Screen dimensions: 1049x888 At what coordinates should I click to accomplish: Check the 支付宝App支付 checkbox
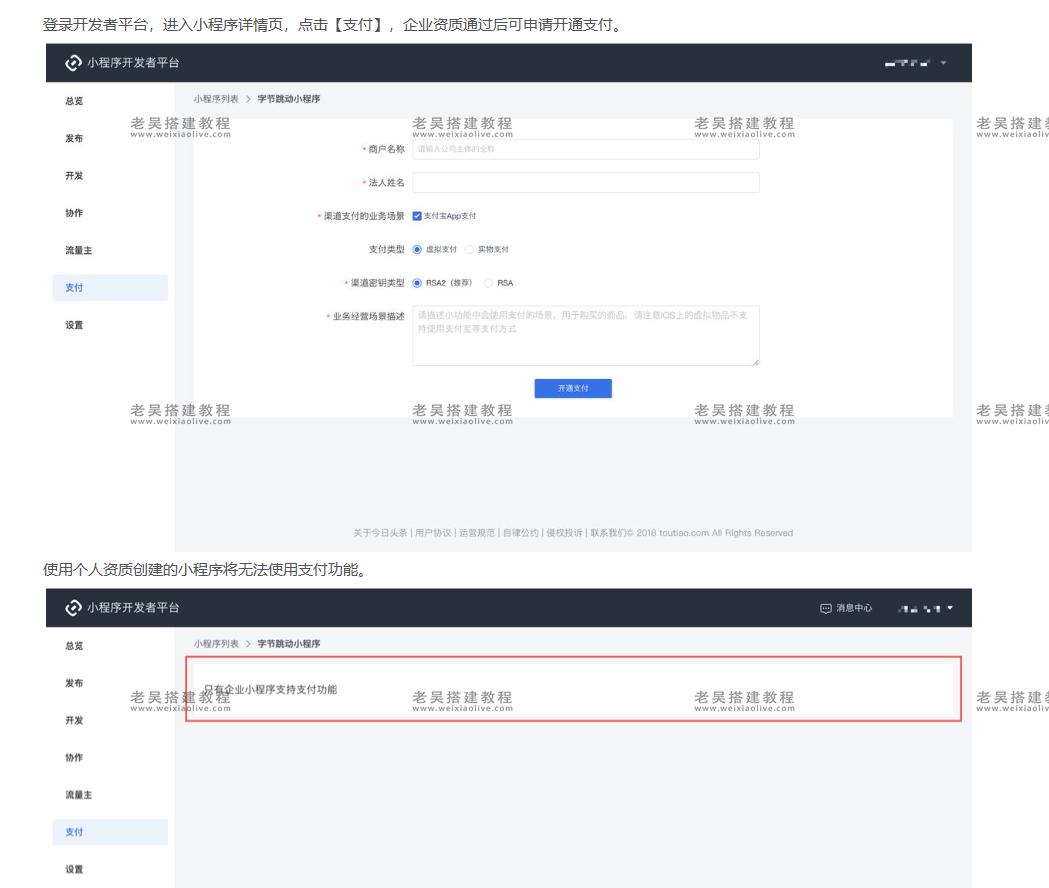(417, 215)
